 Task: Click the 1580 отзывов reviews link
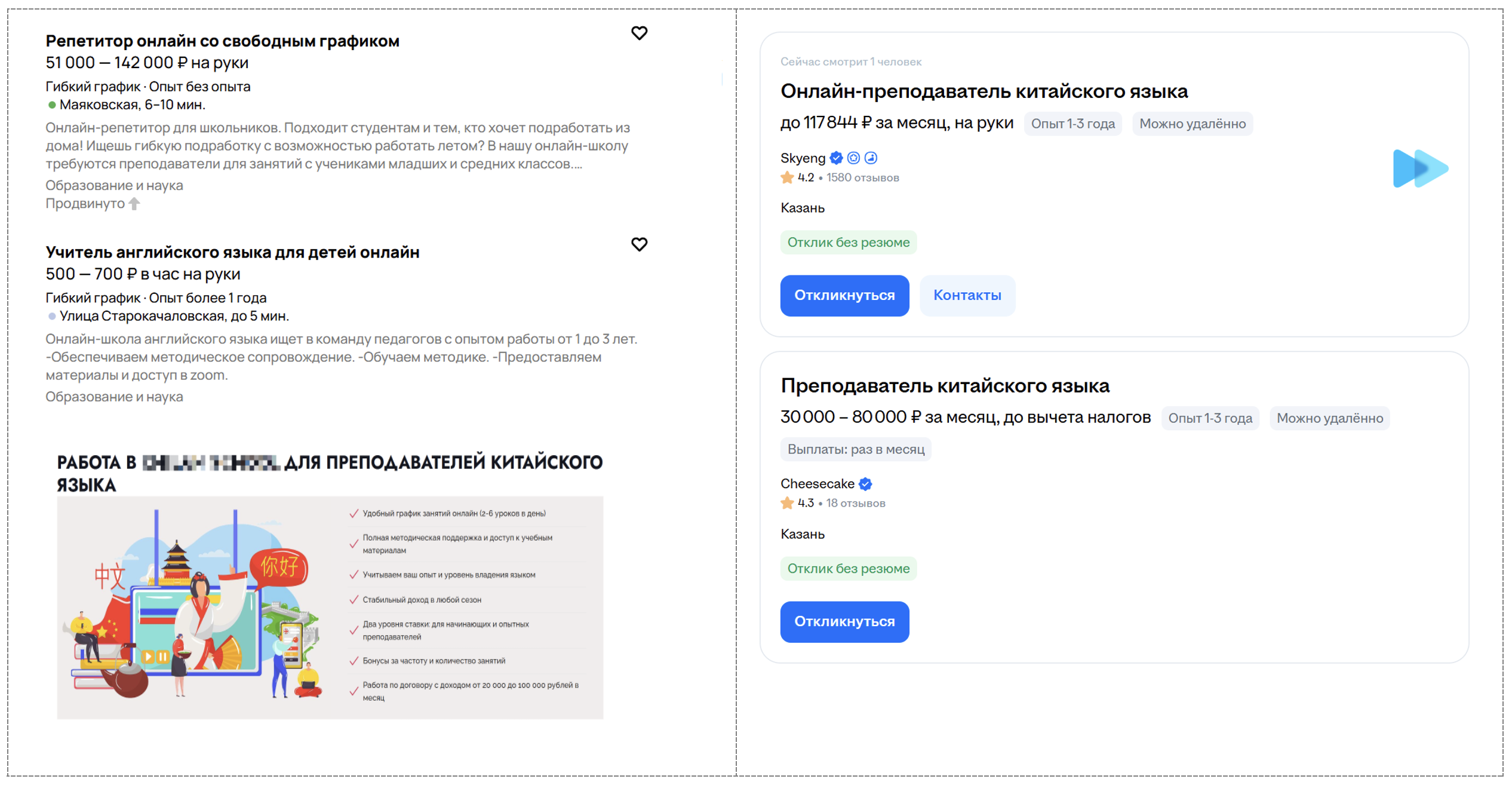pos(862,178)
